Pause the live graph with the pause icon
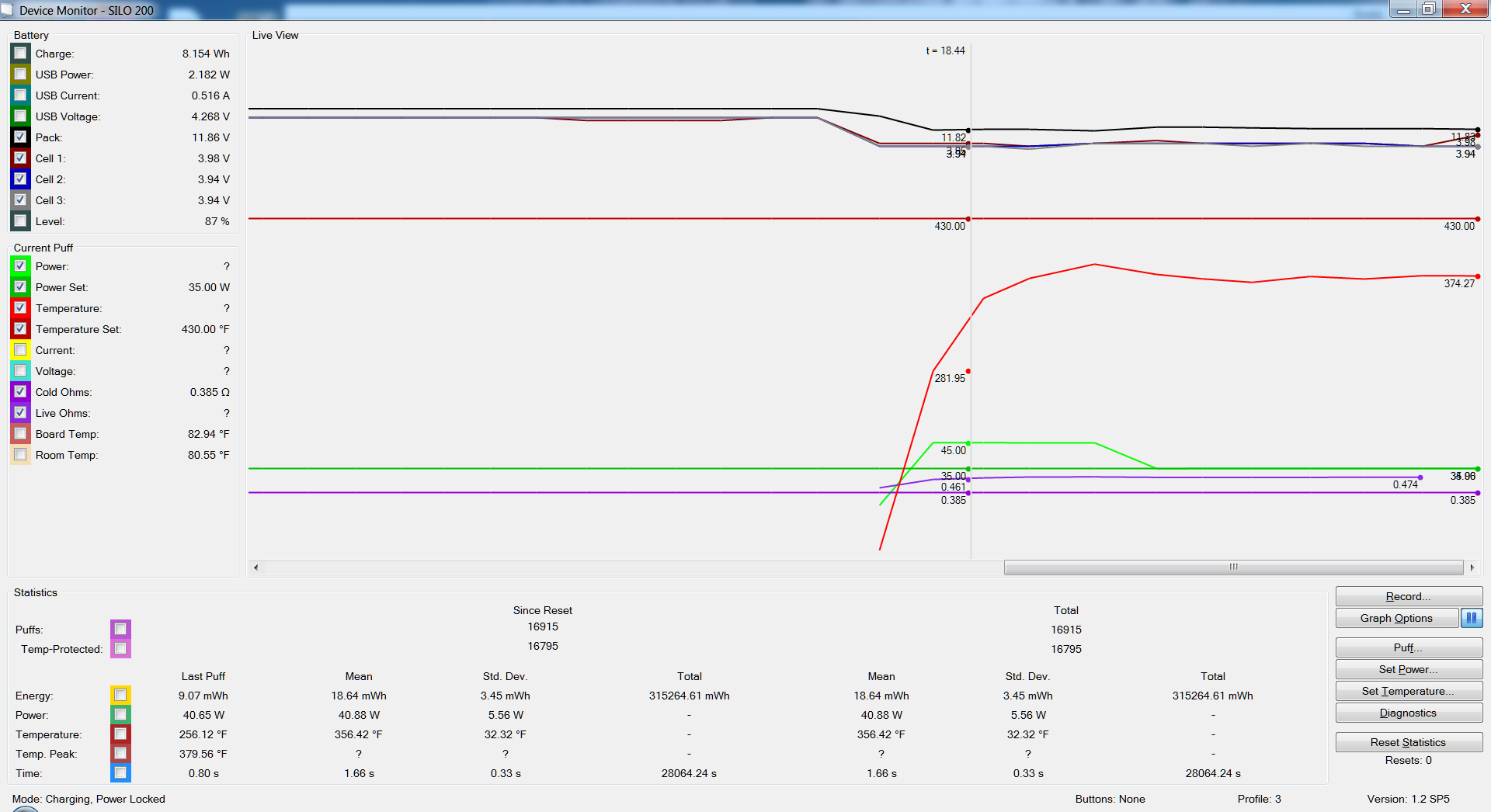The height and width of the screenshot is (812, 1491). click(1471, 618)
